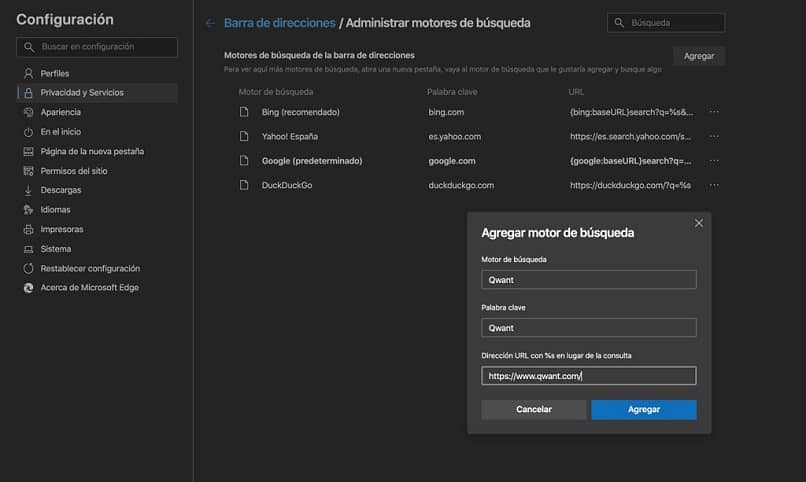Open more options for Bing (recomendado)
The image size is (806, 482).
coord(714,112)
